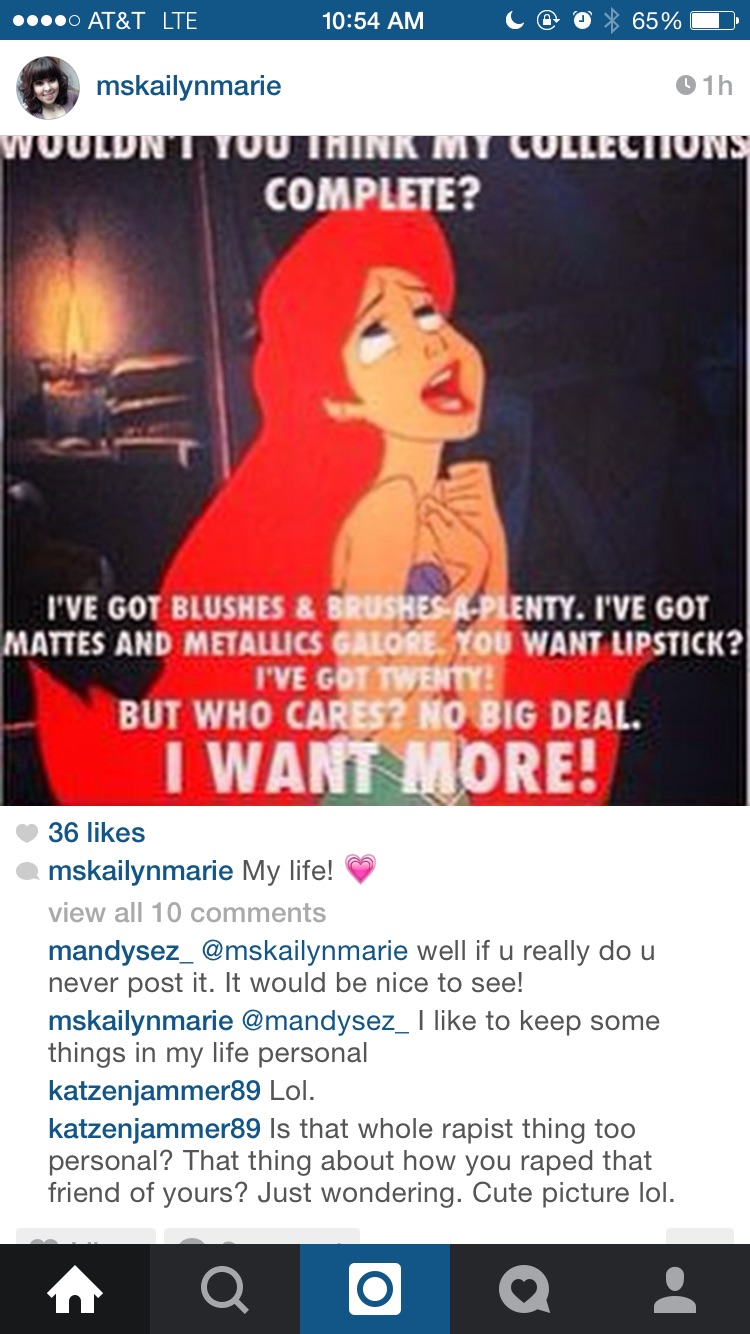Open the Search explore tab
The height and width of the screenshot is (1334, 750).
click(225, 1289)
